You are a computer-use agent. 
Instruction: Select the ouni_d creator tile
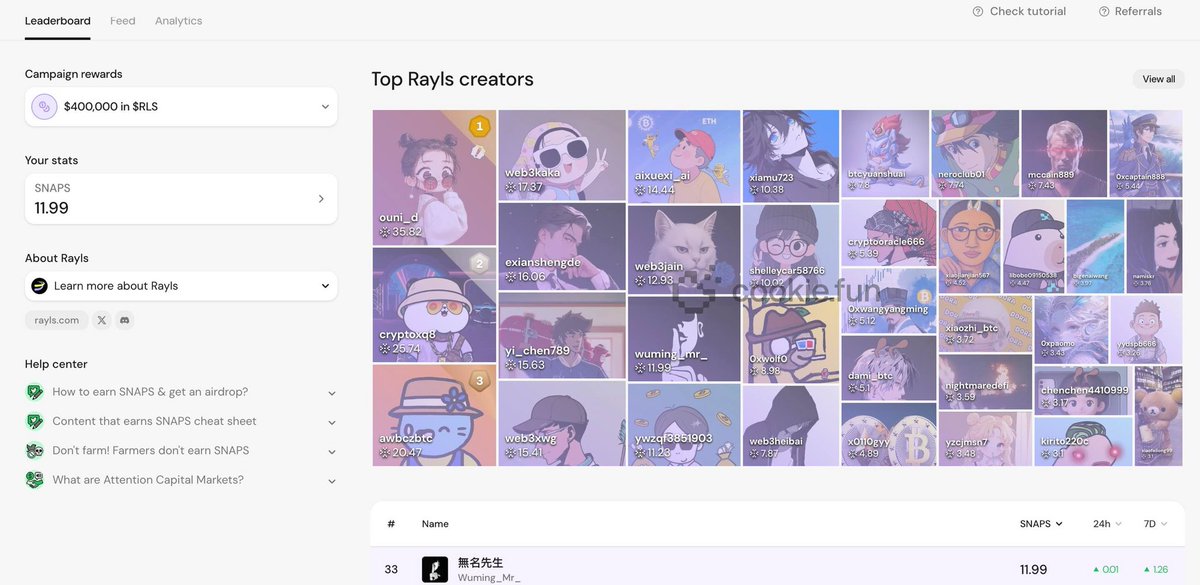click(x=434, y=178)
